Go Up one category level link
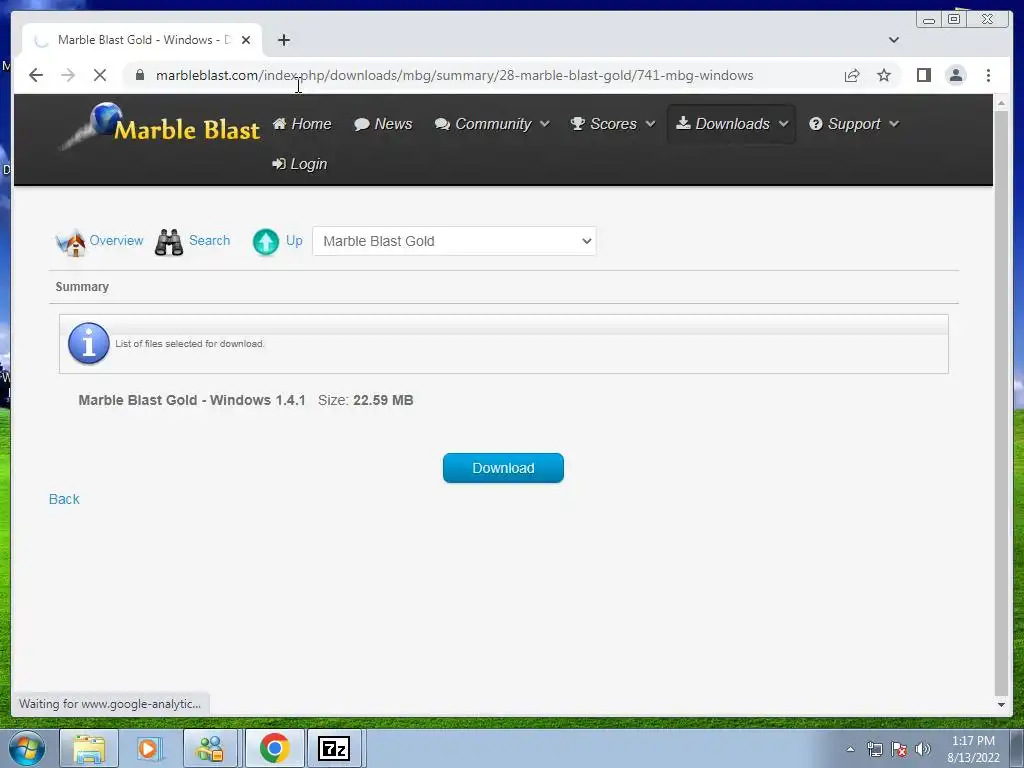1024x768 pixels. coord(294,240)
